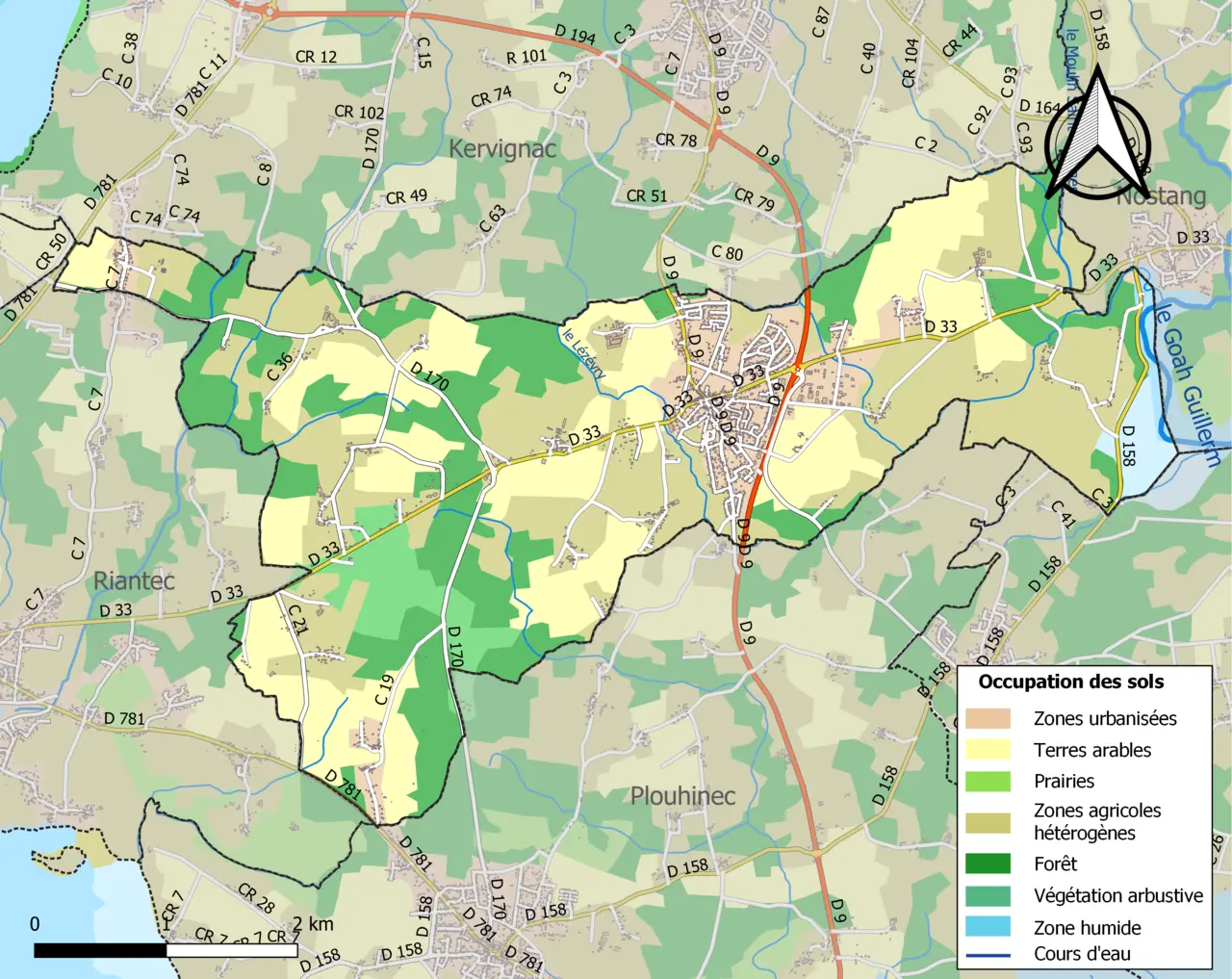Click the Terres arables yellow legend swatch
Image resolution: width=1232 pixels, height=979 pixels.
[x=988, y=750]
